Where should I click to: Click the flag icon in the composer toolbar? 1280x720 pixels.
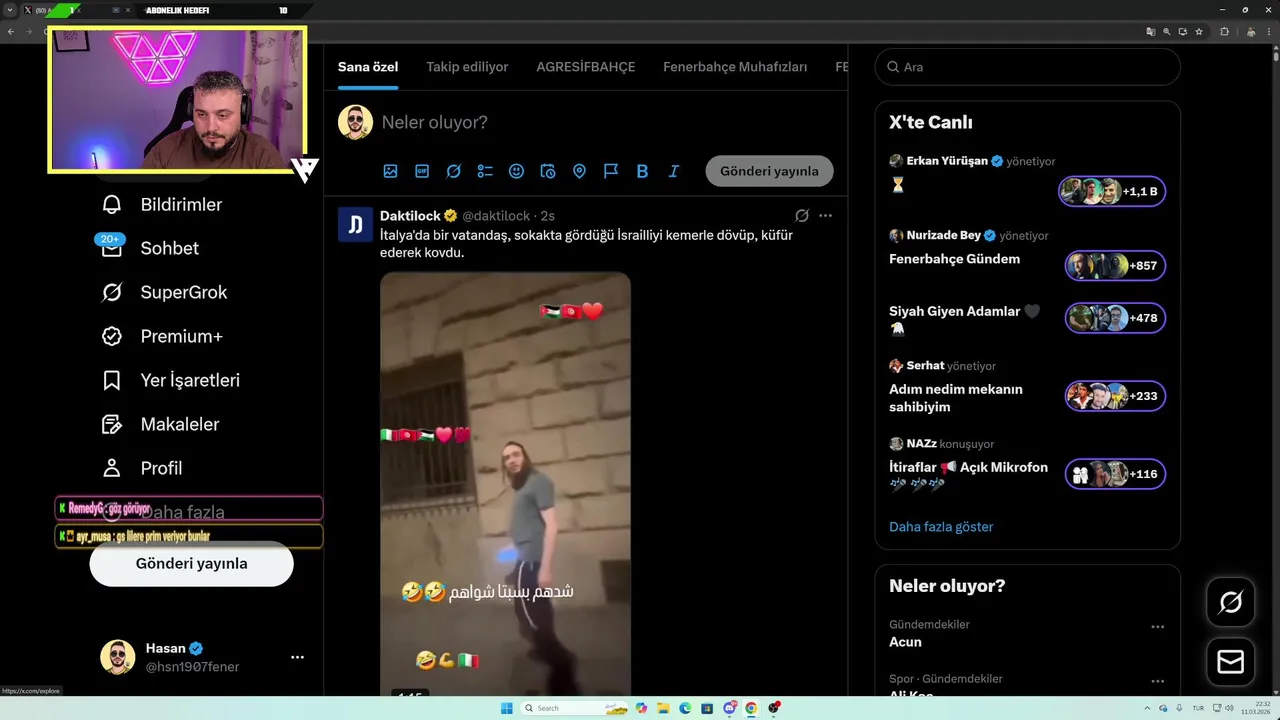click(x=611, y=171)
